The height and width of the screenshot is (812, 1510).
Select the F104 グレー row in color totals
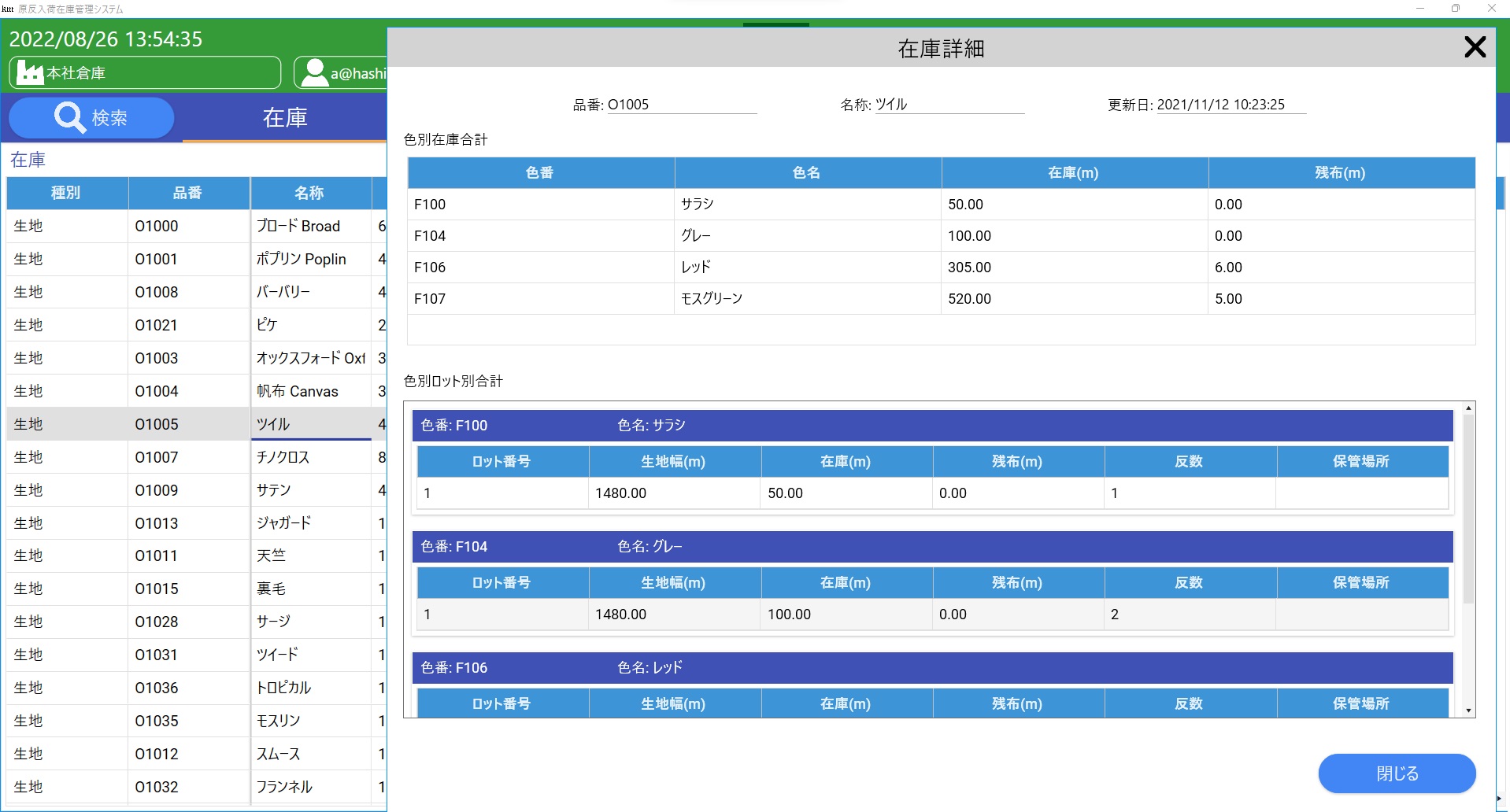(x=941, y=236)
